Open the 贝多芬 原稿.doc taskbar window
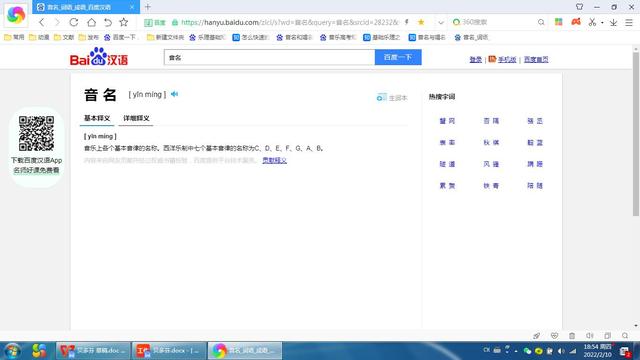 pyautogui.click(x=93, y=351)
